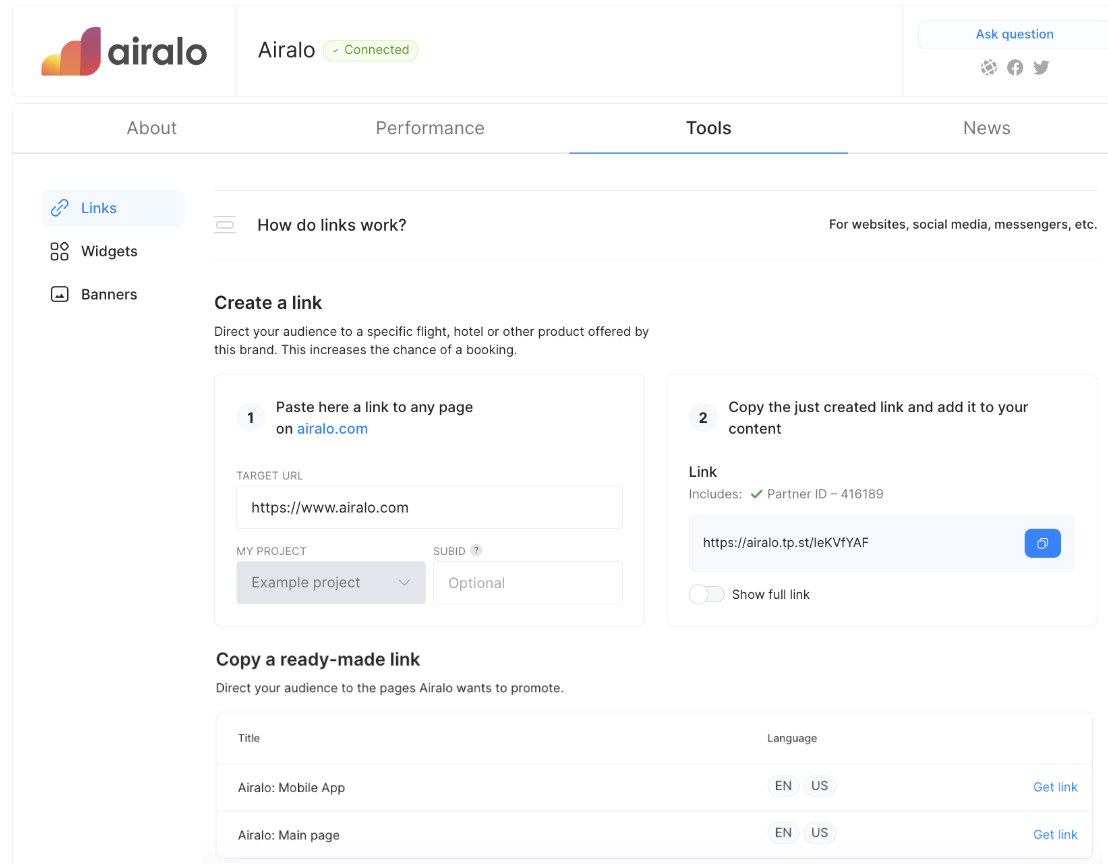
Task: Click the EN tag in Main page row
Action: (783, 832)
